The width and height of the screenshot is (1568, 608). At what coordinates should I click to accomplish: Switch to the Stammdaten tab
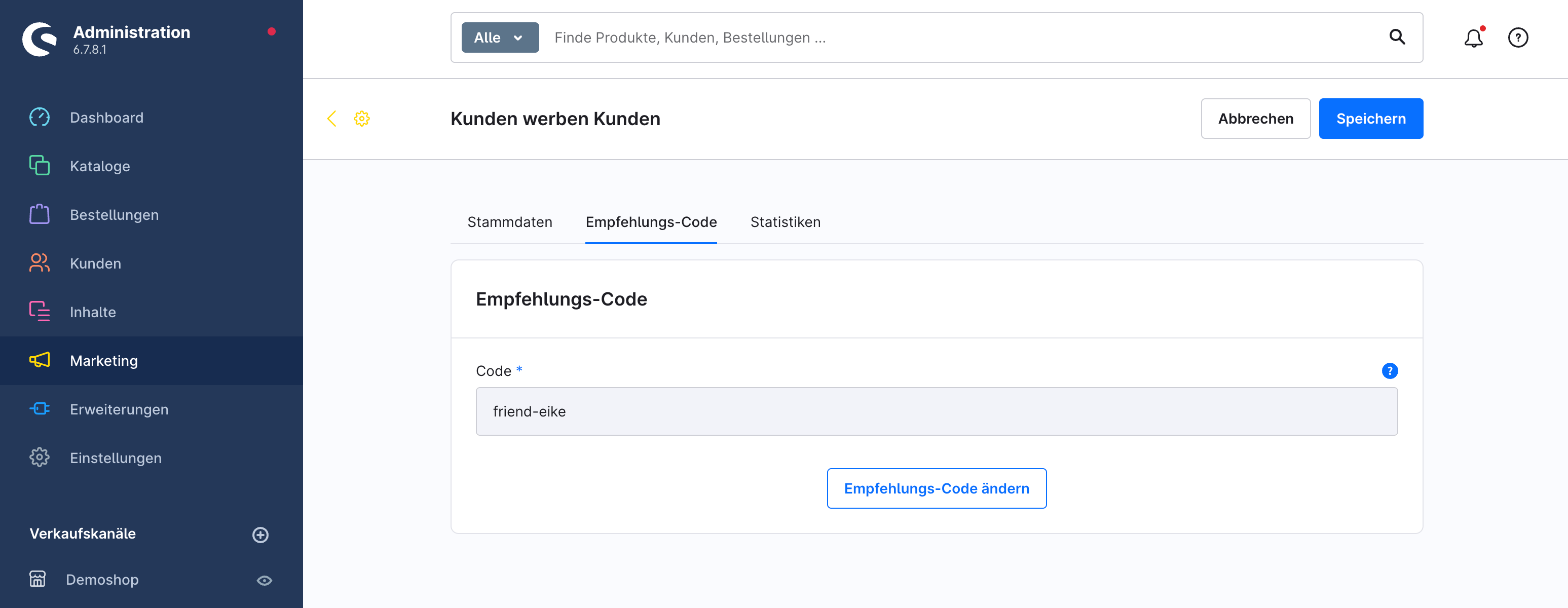tap(509, 222)
